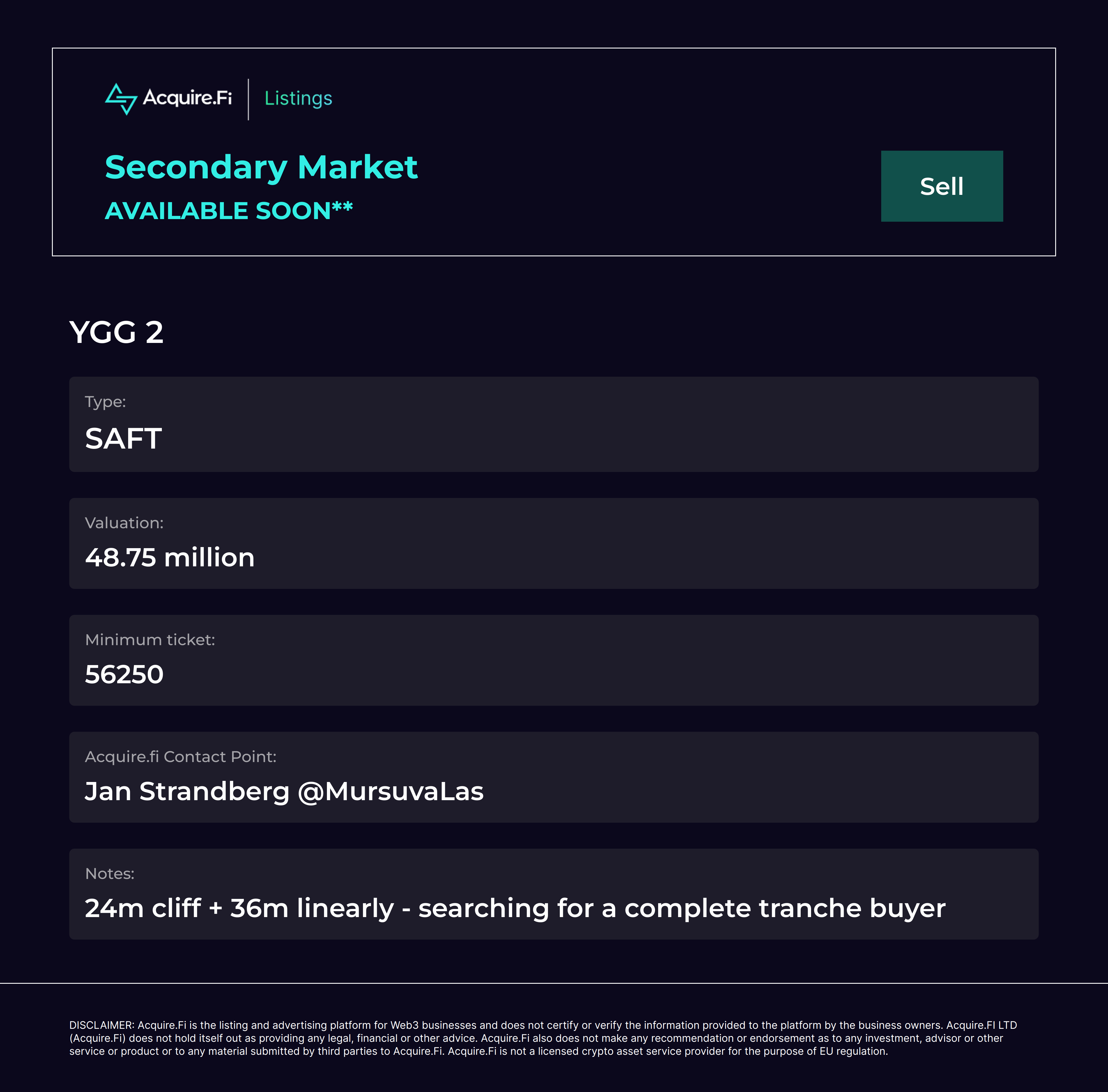1108x1092 pixels.
Task: Click the AVAILABLE SOON** label
Action: pyautogui.click(x=229, y=210)
